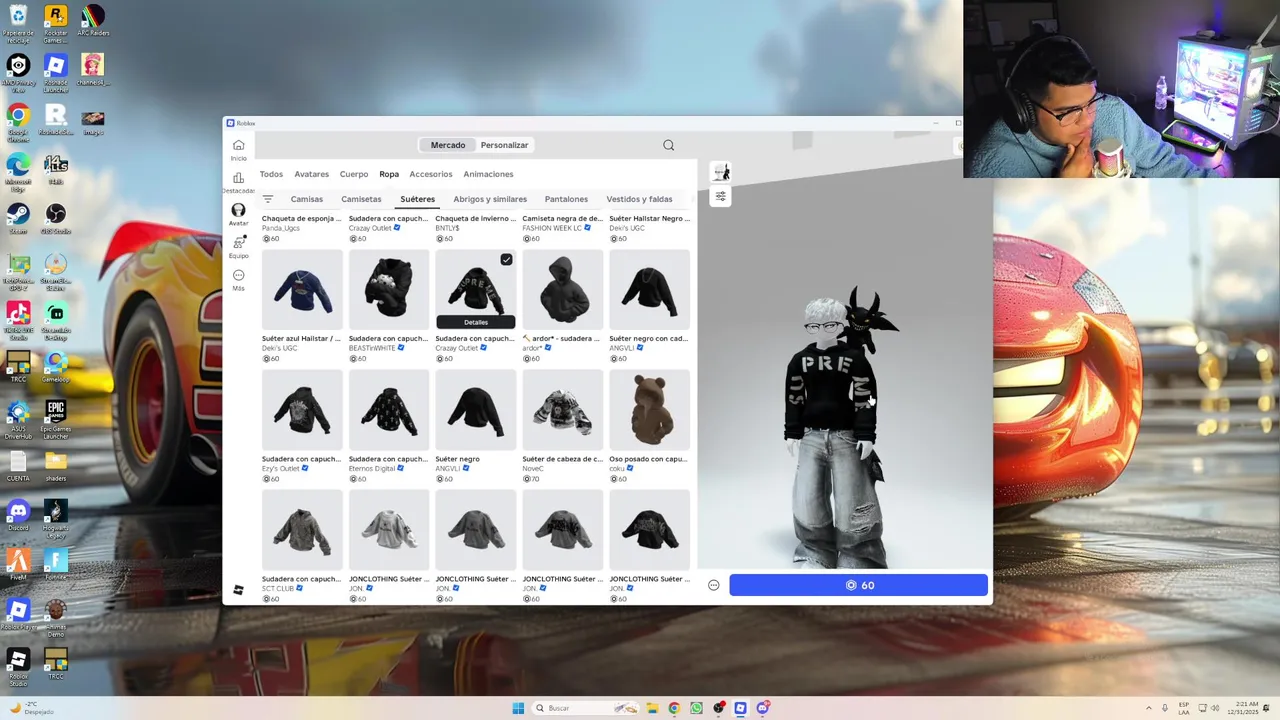The height and width of the screenshot is (720, 1280).
Task: Click the taskbar Buscar search box
Action: point(587,708)
